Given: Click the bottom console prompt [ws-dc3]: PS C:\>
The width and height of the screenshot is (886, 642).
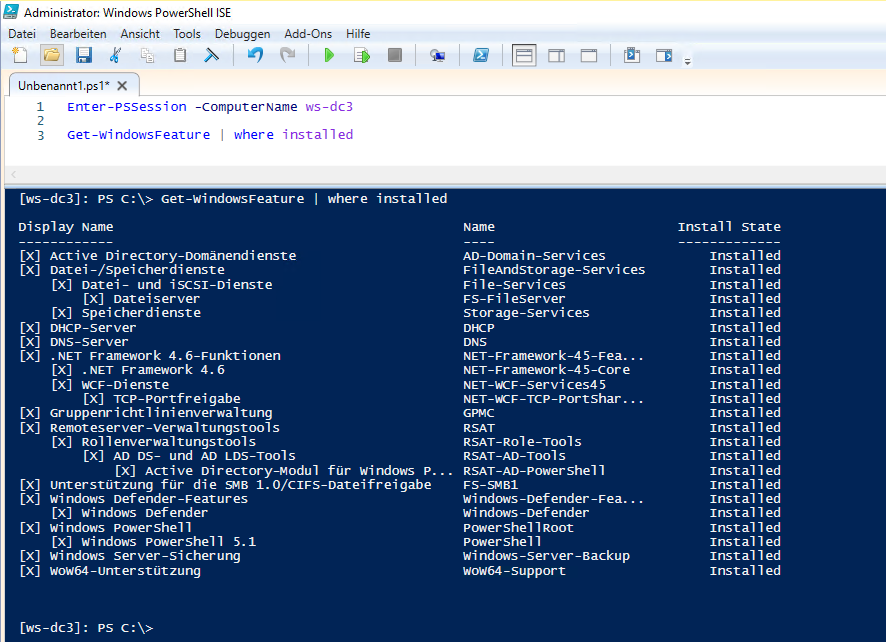Looking at the screenshot, I should click(x=86, y=628).
